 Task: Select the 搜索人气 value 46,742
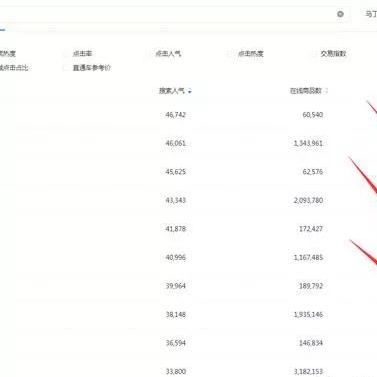pyautogui.click(x=176, y=115)
